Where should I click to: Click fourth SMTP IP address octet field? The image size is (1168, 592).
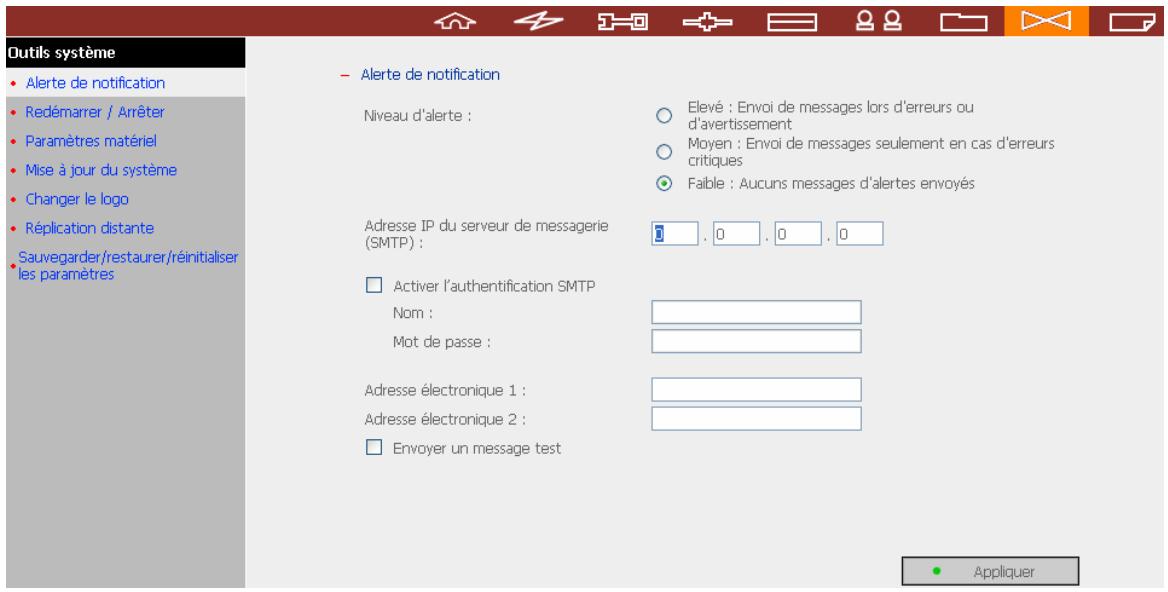860,234
